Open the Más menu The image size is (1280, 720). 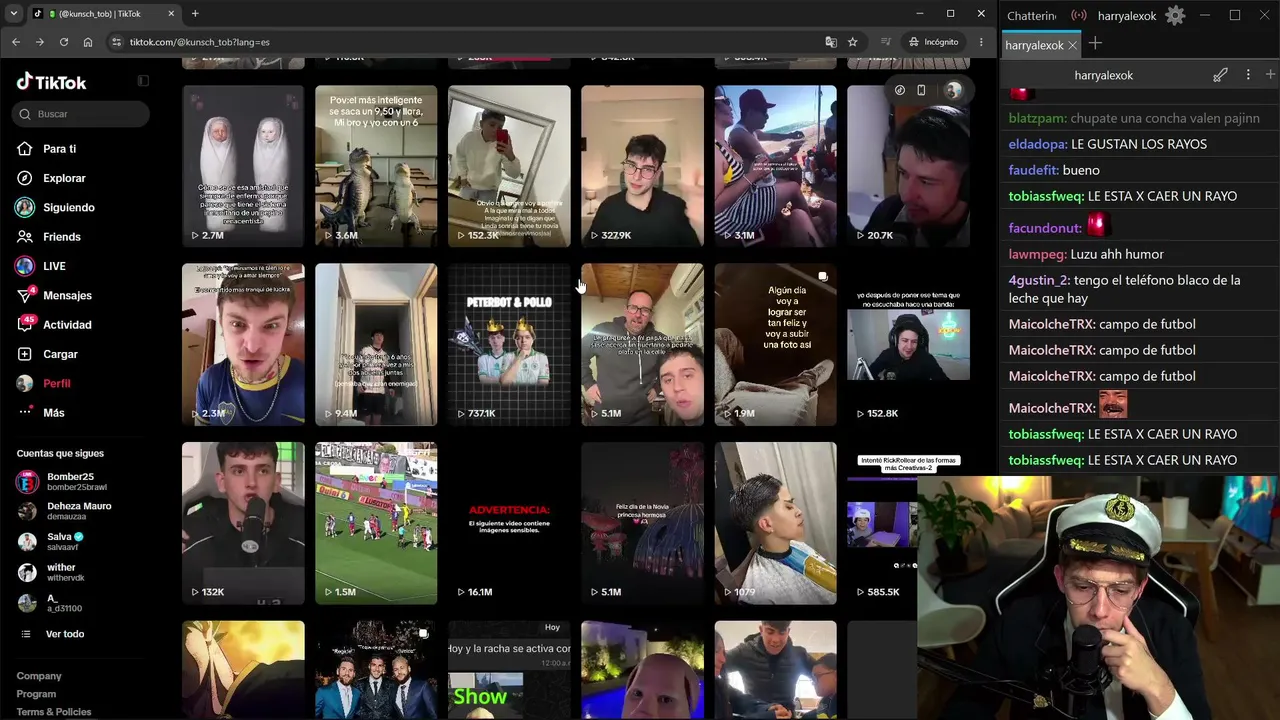53,413
